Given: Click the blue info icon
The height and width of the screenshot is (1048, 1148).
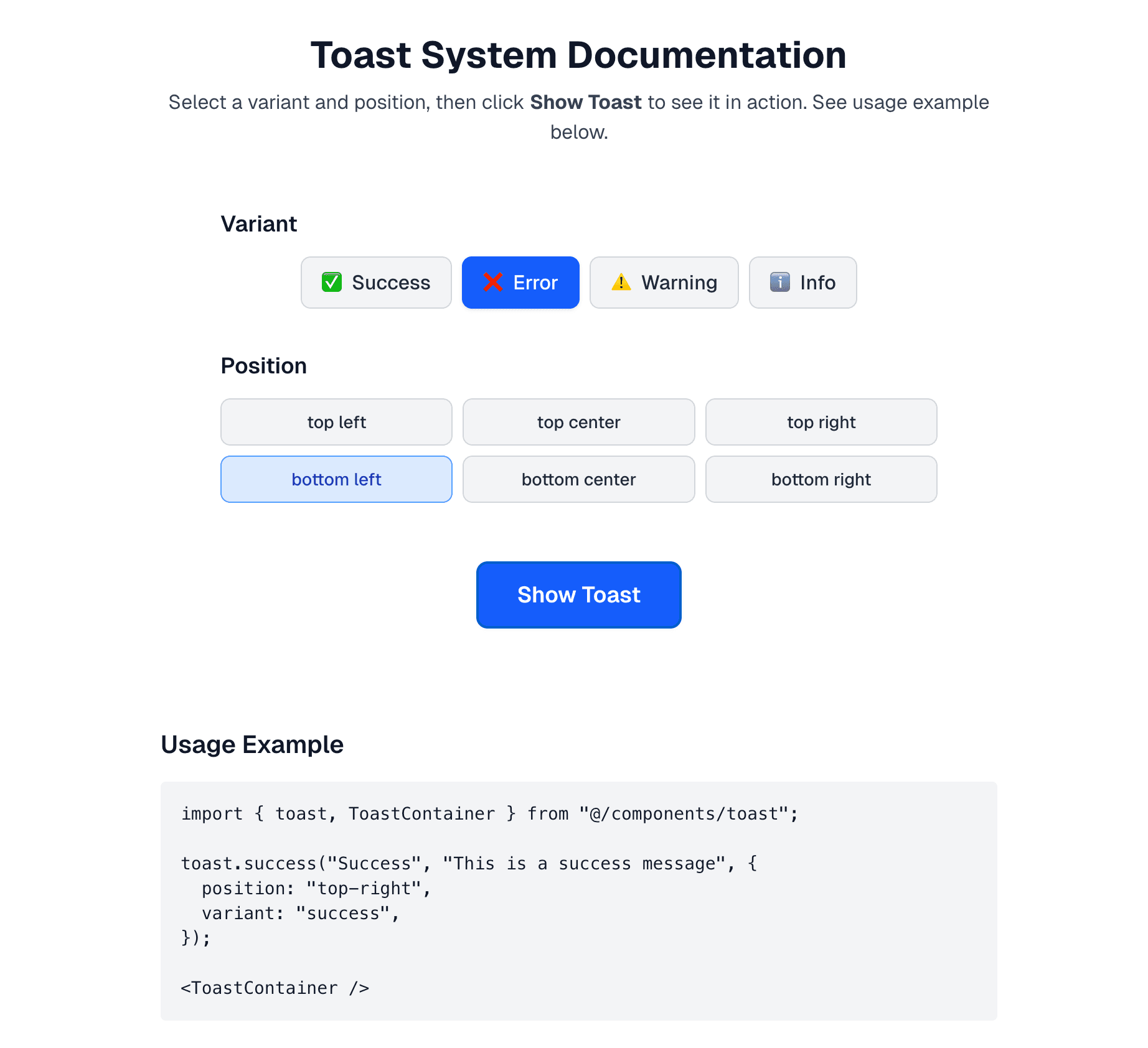Looking at the screenshot, I should (x=780, y=282).
